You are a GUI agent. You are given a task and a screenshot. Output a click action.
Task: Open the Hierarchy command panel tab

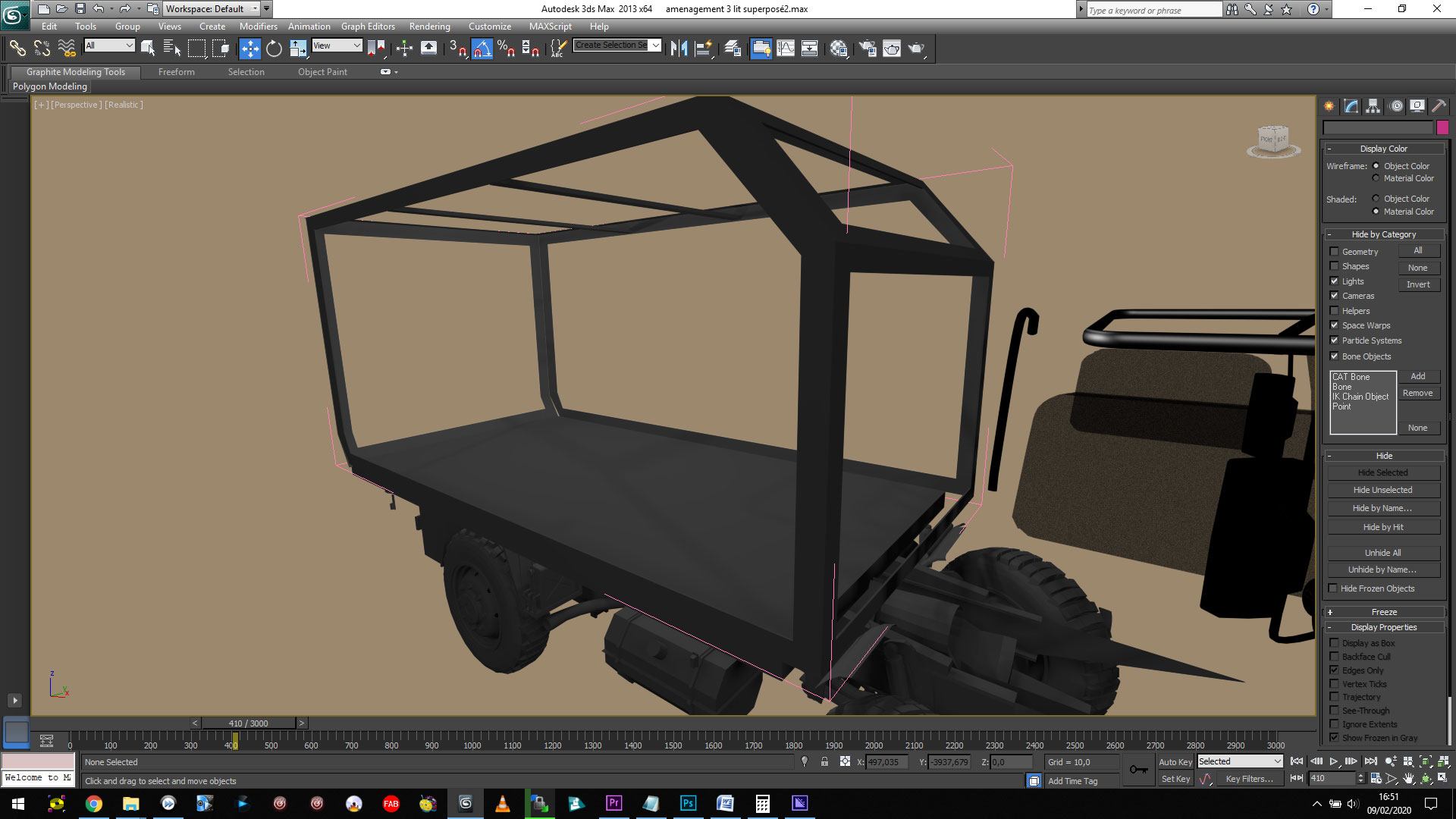coord(1373,106)
